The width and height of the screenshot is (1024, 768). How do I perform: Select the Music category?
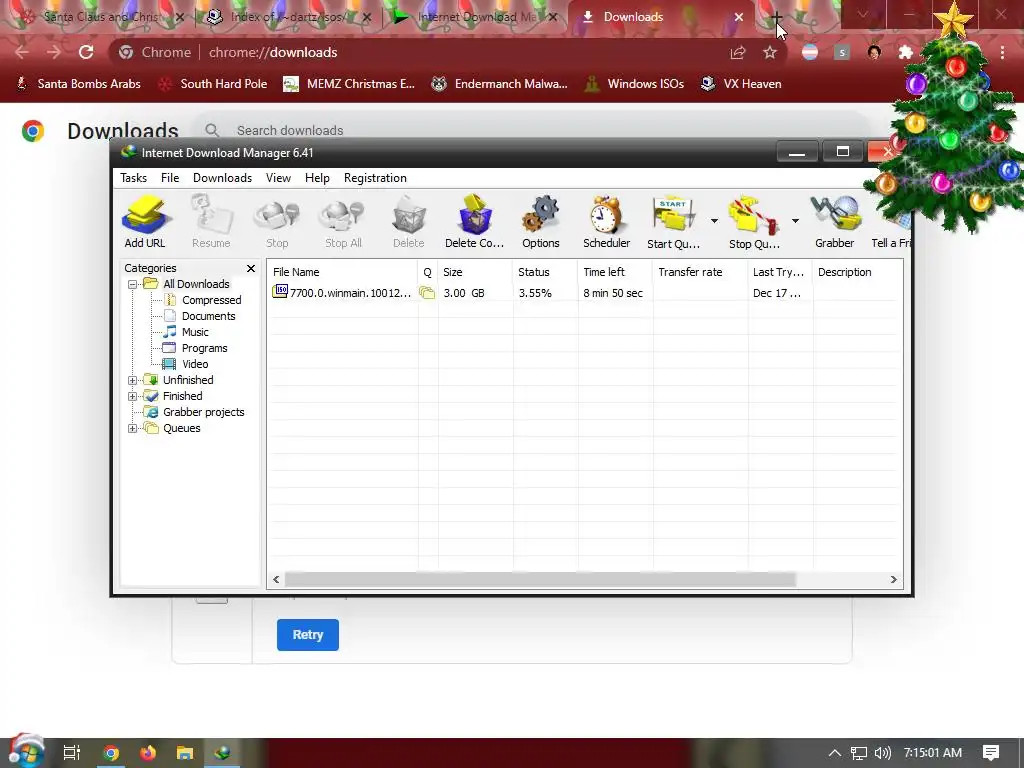pyautogui.click(x=195, y=332)
